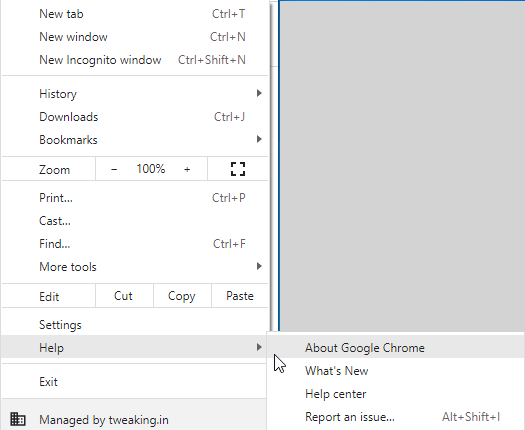
Task: Toggle full screen mode icon
Action: 238,169
